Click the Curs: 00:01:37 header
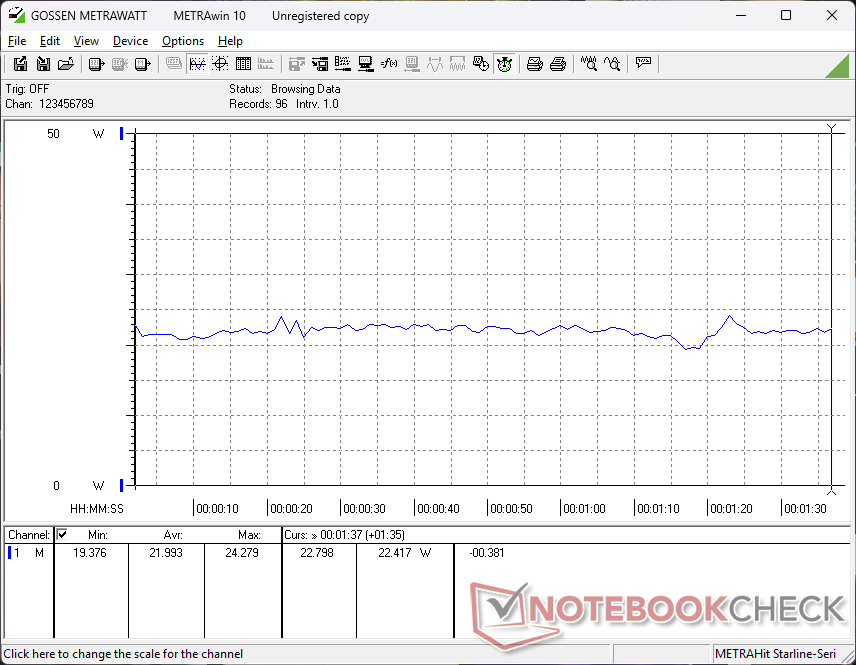Image resolution: width=856 pixels, height=665 pixels. (344, 535)
